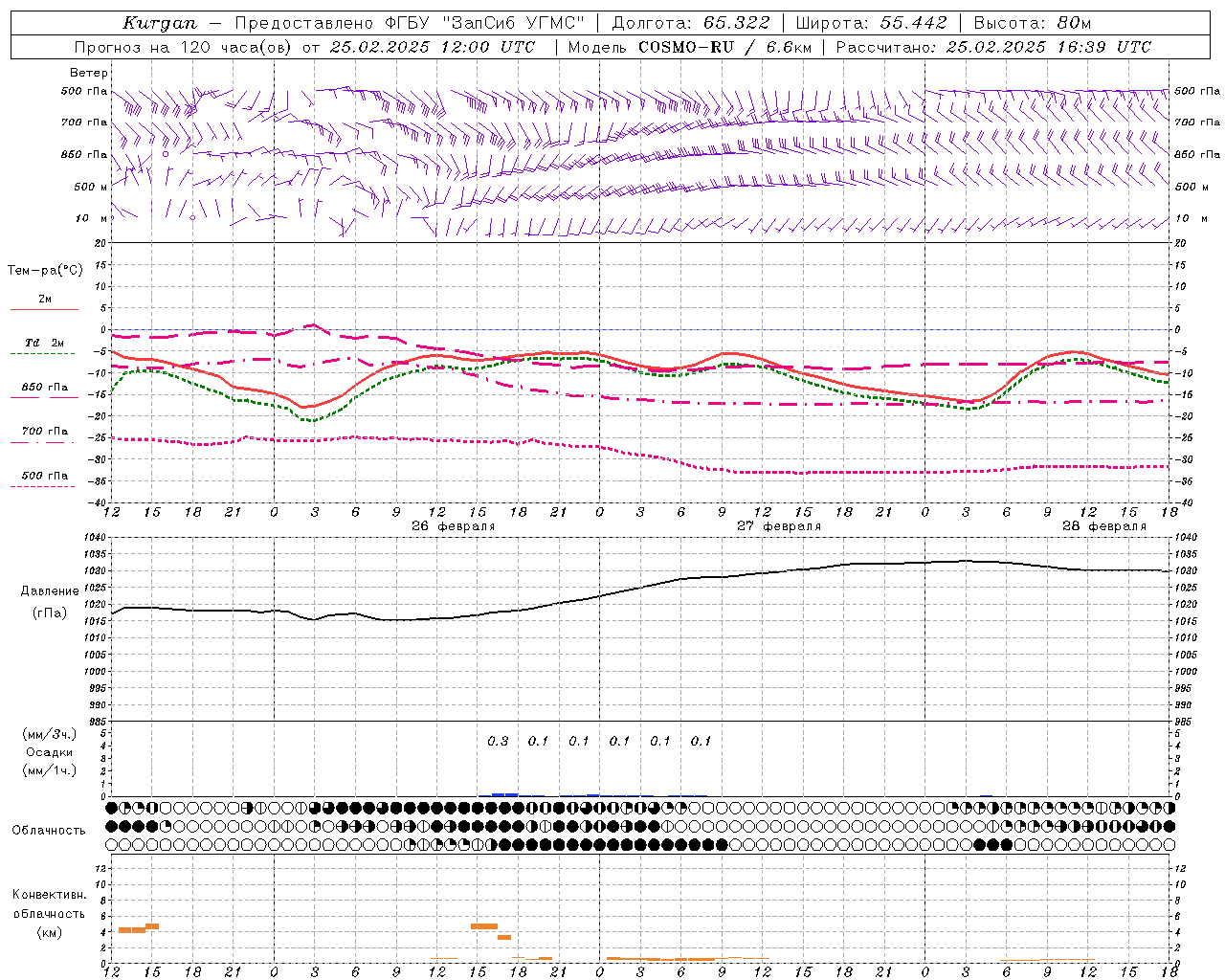The image size is (1225, 980).
Task: Select the 'Модель COSMO-RU / 6.6км' model label
Action: 689,47
